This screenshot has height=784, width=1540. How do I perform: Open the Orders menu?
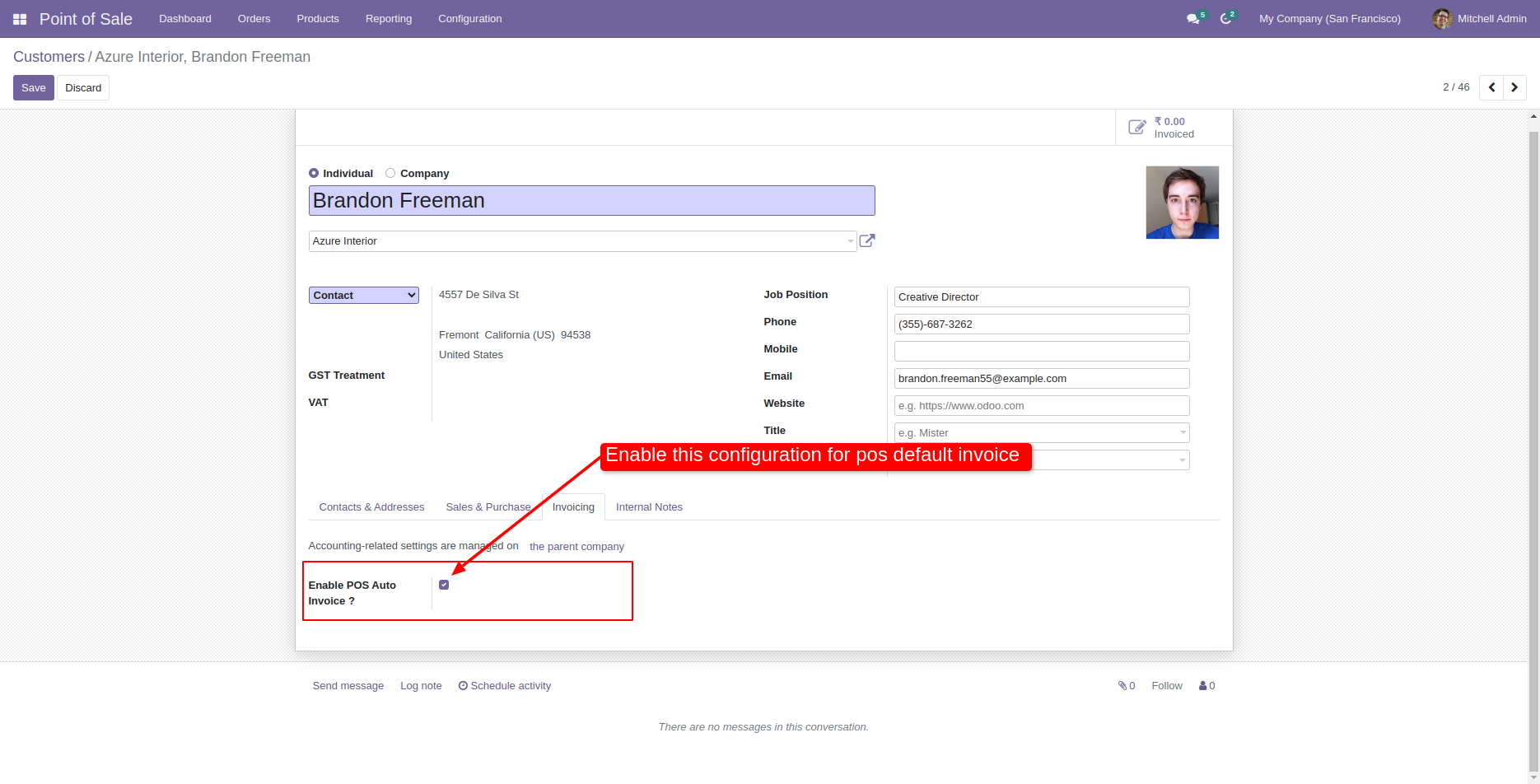(x=254, y=19)
